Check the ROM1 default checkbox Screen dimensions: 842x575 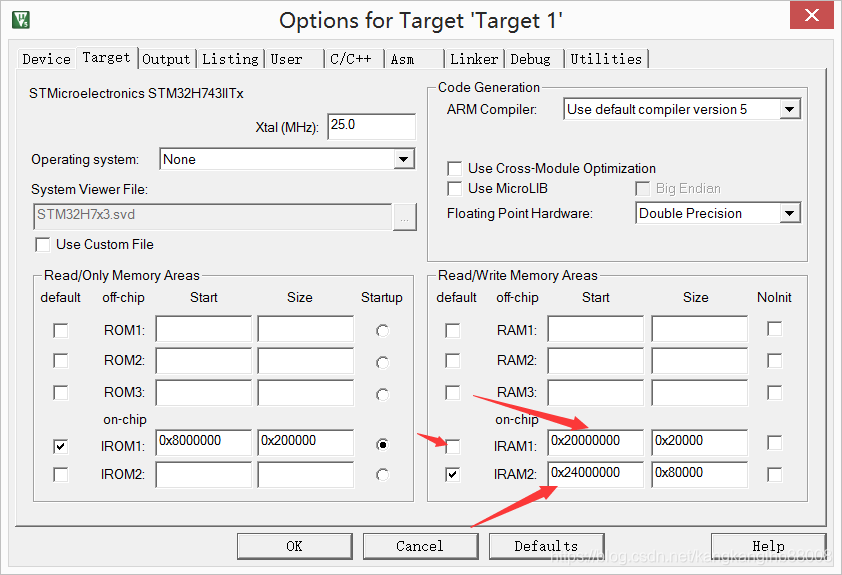pyautogui.click(x=61, y=330)
